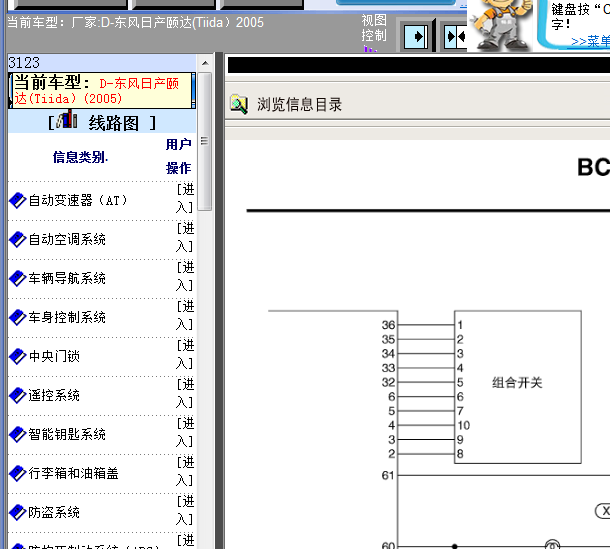Select the 自动变速器（AT） list entry
This screenshot has height=549, width=610.
click(78, 200)
